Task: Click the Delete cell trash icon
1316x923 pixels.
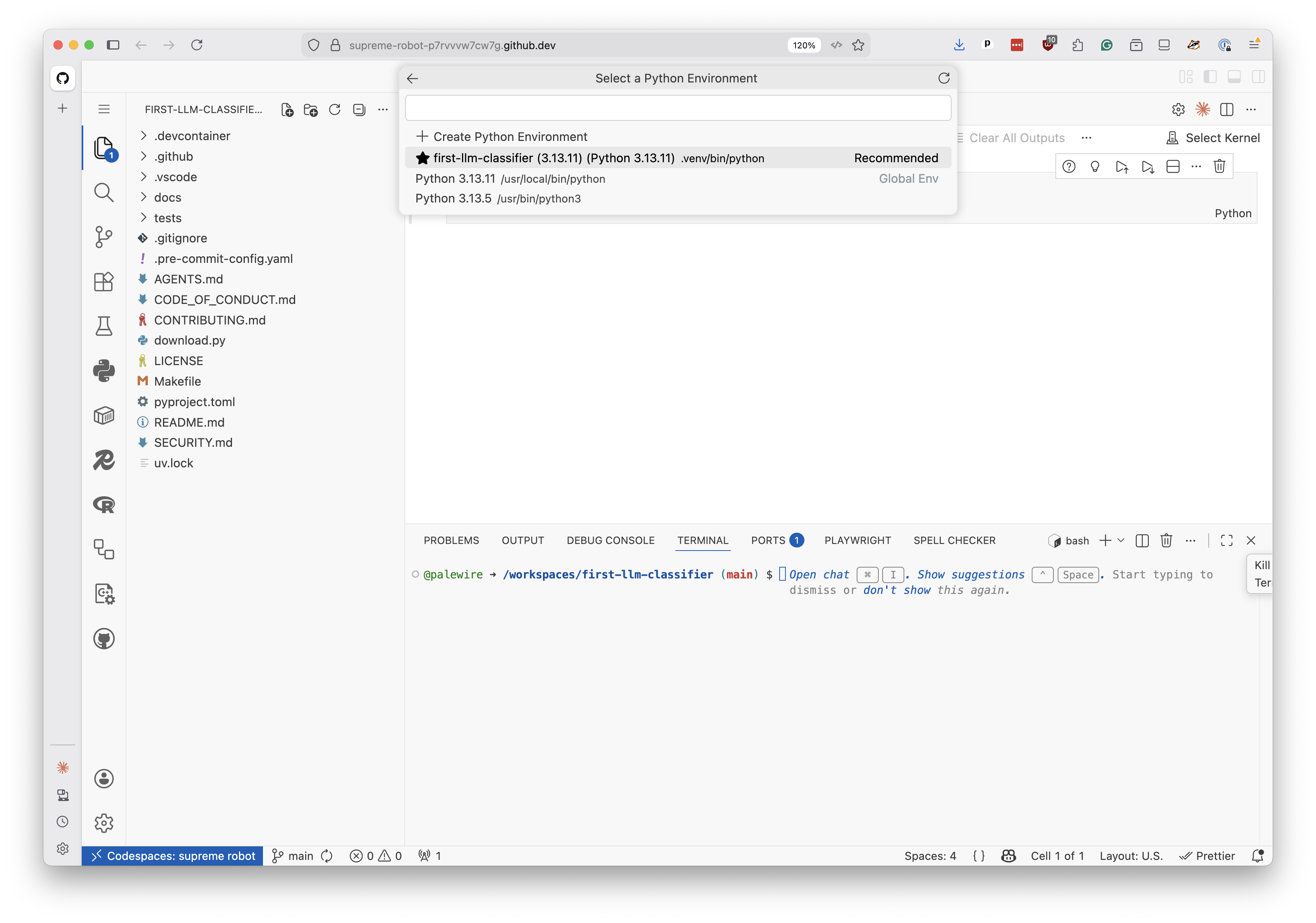Action: click(1220, 166)
